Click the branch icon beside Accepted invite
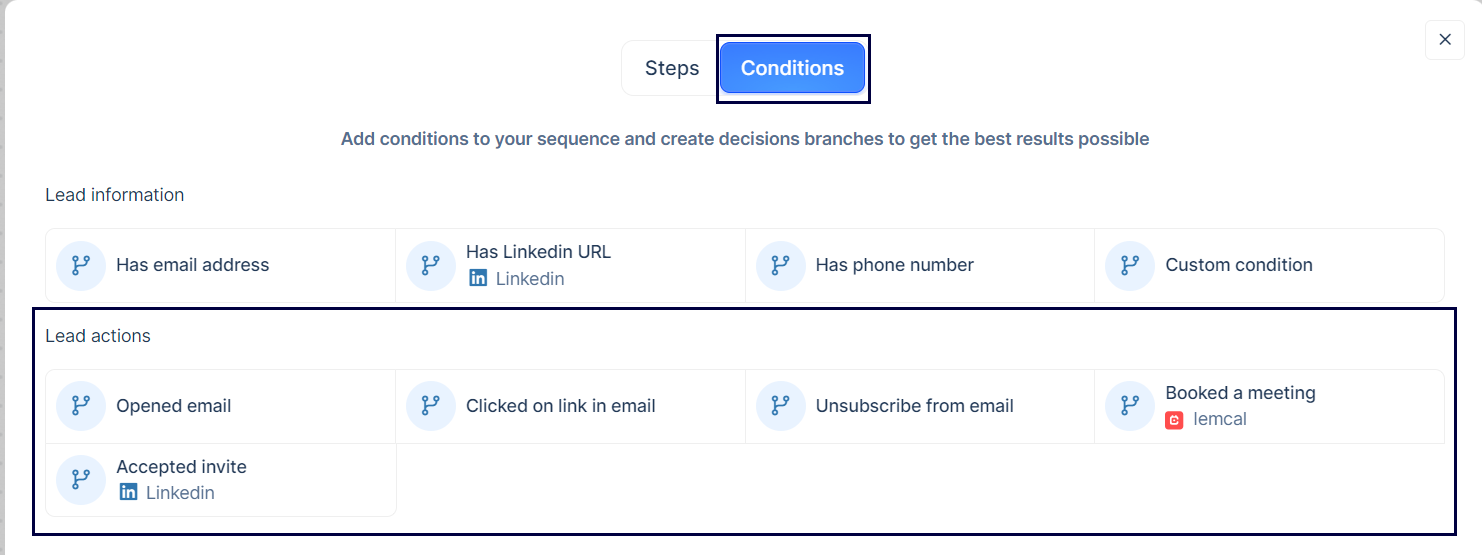 [81, 480]
